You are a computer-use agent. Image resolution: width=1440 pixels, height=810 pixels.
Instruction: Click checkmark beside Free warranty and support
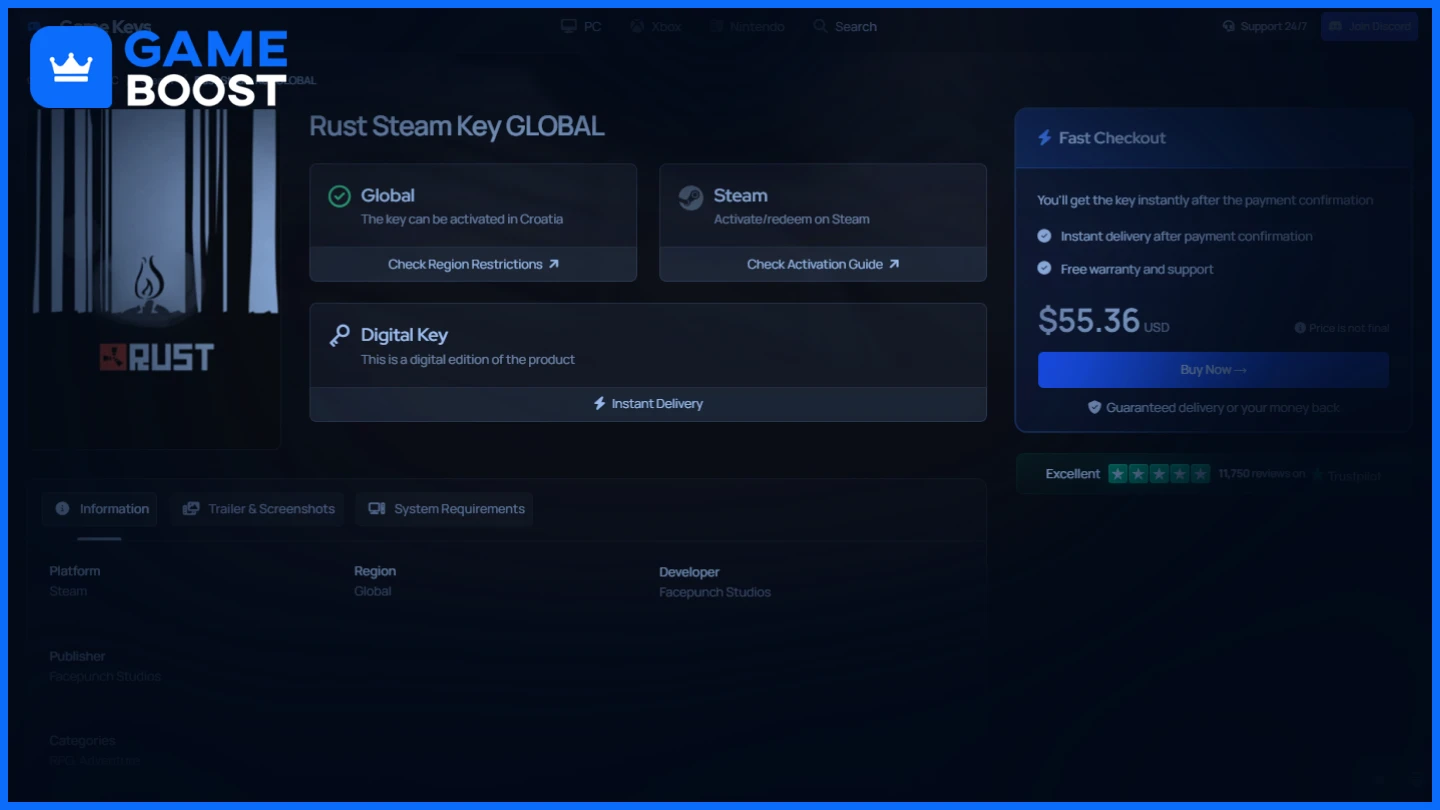(1044, 269)
